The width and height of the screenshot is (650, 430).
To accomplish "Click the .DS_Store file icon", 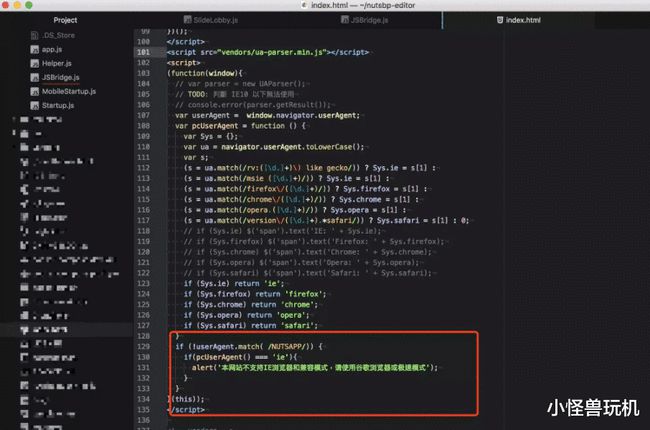I will (35, 36).
